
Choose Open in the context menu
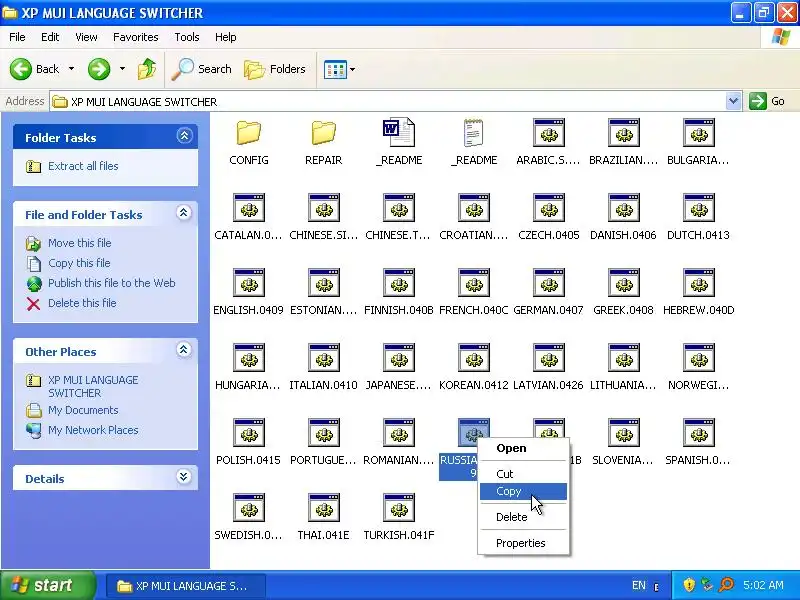(x=523, y=448)
